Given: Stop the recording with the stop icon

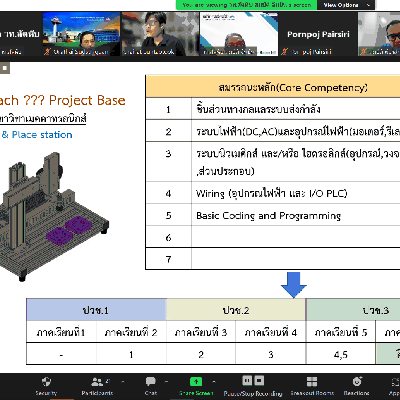Looking at the screenshot, I should point(260,380).
